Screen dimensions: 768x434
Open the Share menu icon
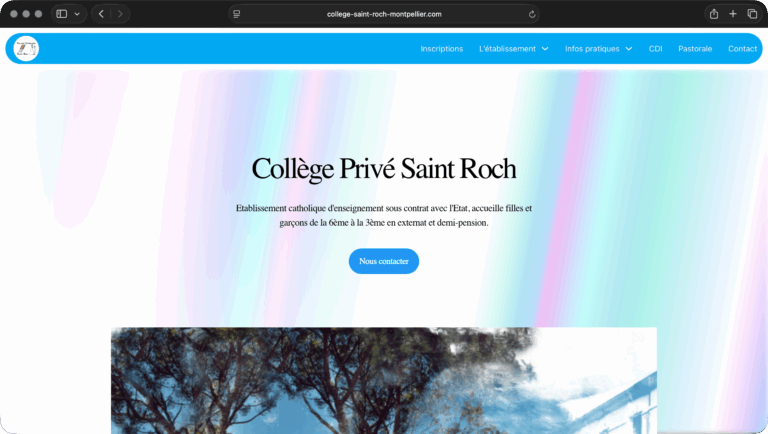714,14
